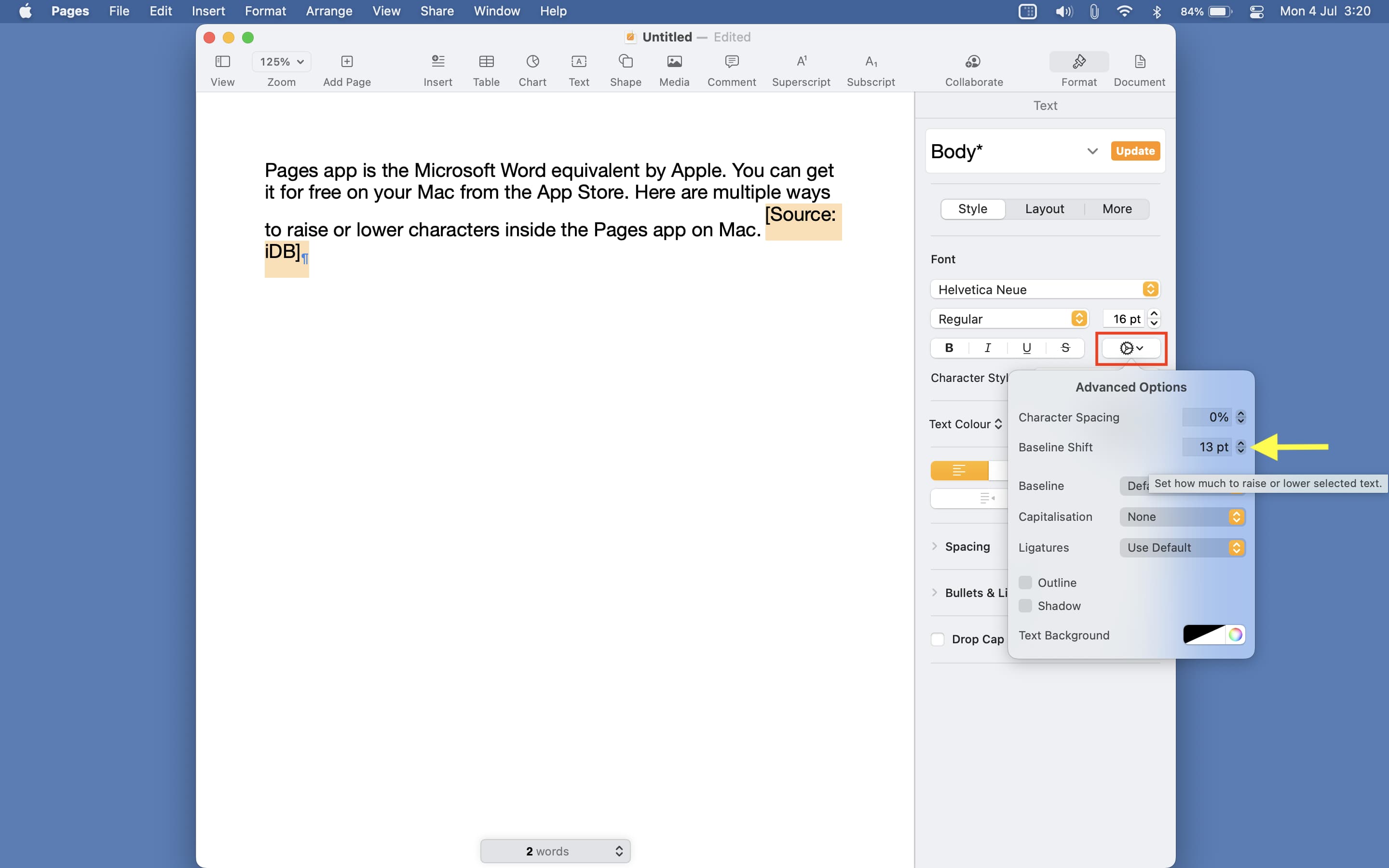Click the Character Spacing 0% field
Screen dimensions: 1389x868
(1207, 417)
